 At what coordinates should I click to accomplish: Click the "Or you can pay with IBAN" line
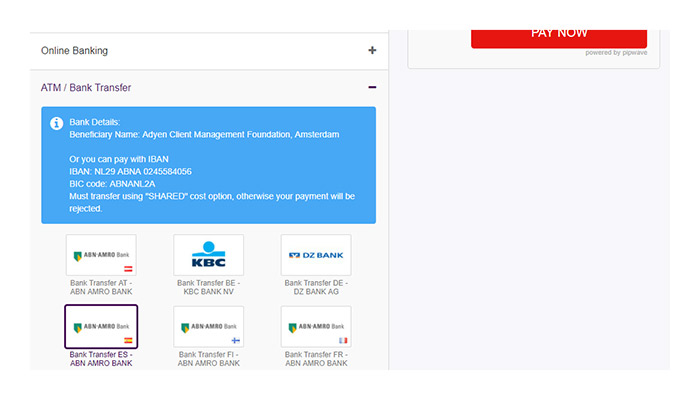click(x=119, y=159)
